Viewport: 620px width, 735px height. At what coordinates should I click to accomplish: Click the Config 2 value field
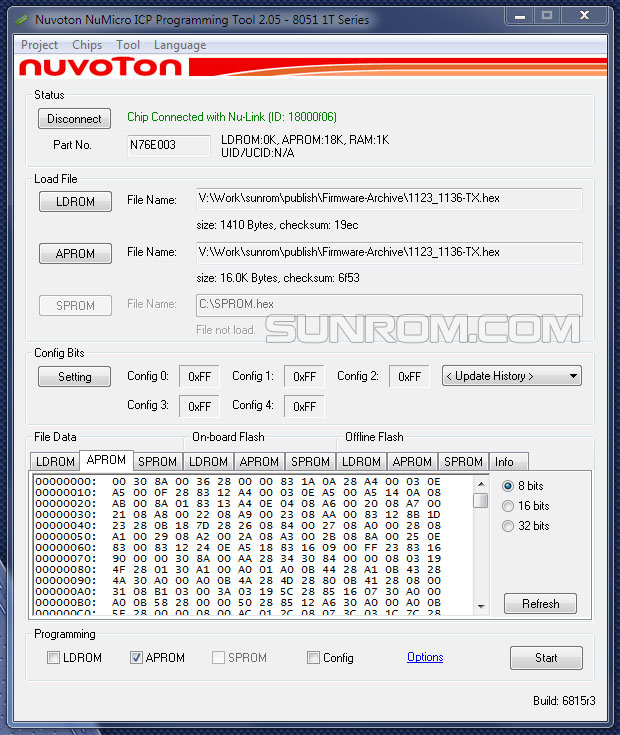click(x=409, y=377)
